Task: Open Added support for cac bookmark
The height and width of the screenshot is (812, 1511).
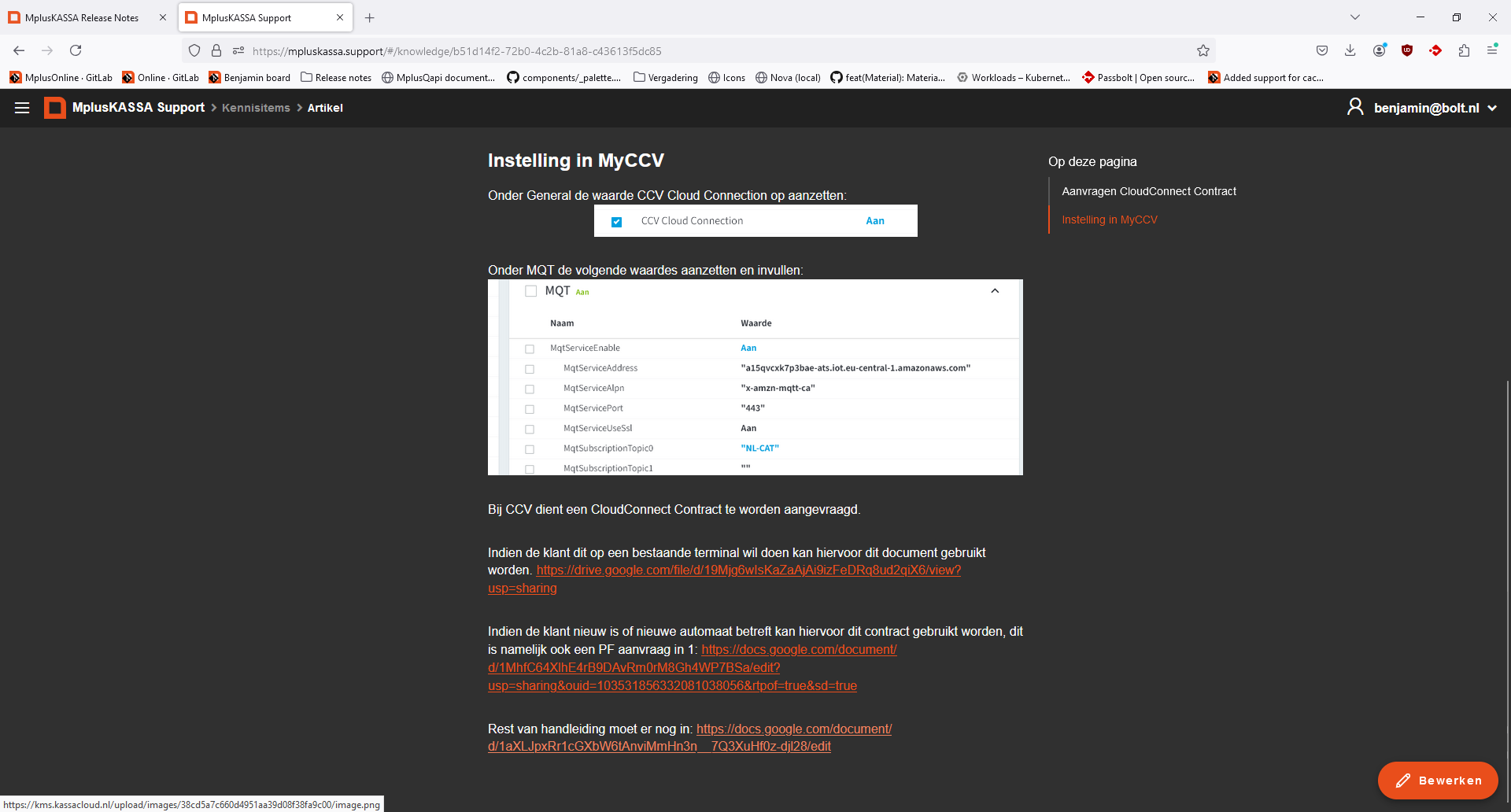Action: click(1266, 77)
